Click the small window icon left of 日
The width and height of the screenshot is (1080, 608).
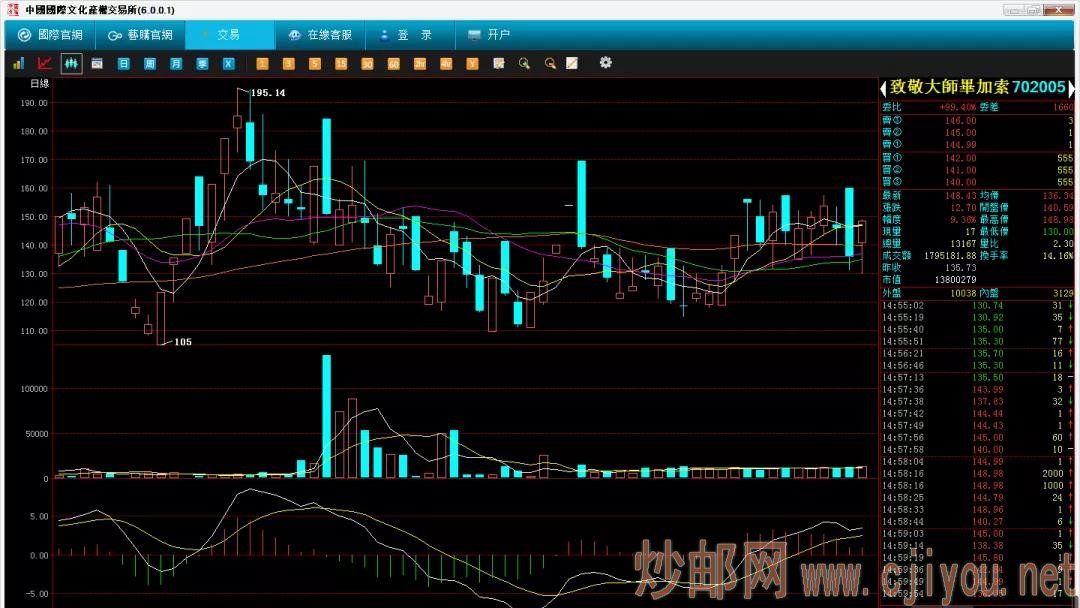coord(97,63)
